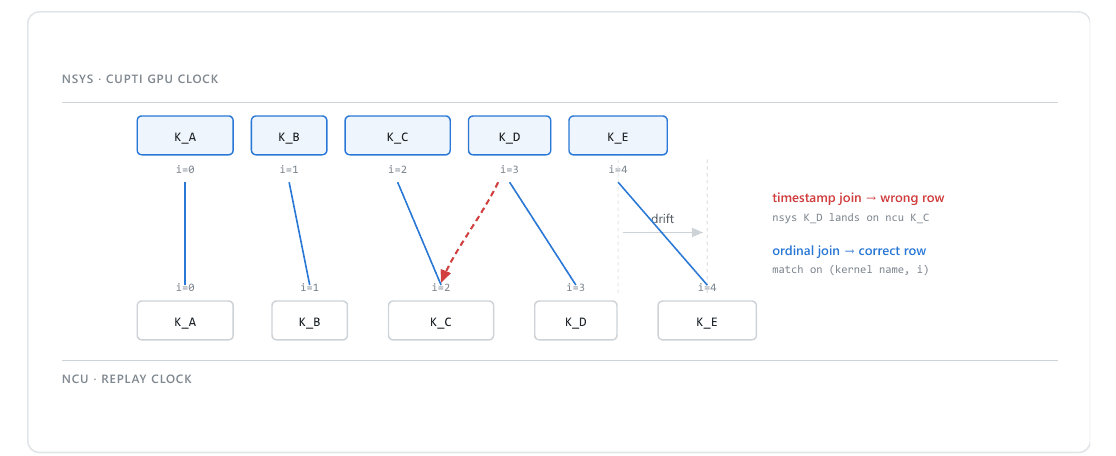
Task: Click the 'drift' label
Action: (663, 219)
